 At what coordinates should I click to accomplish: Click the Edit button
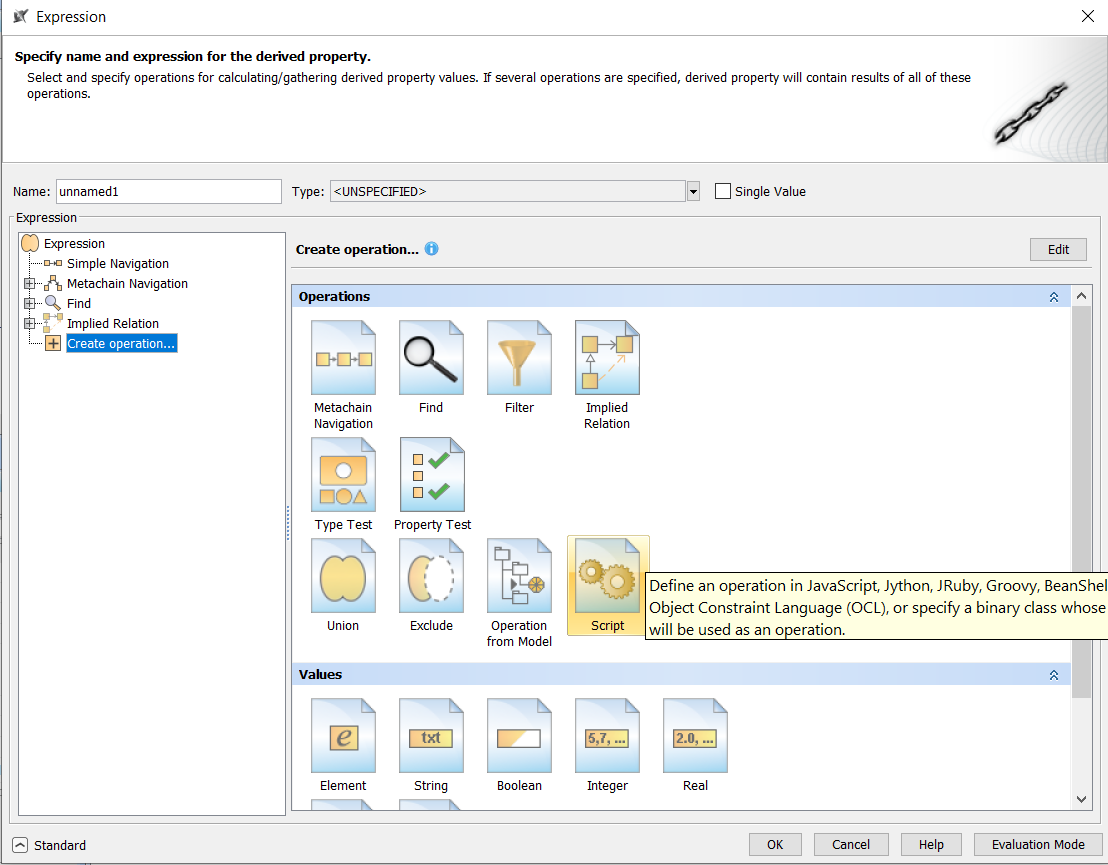click(x=1058, y=249)
